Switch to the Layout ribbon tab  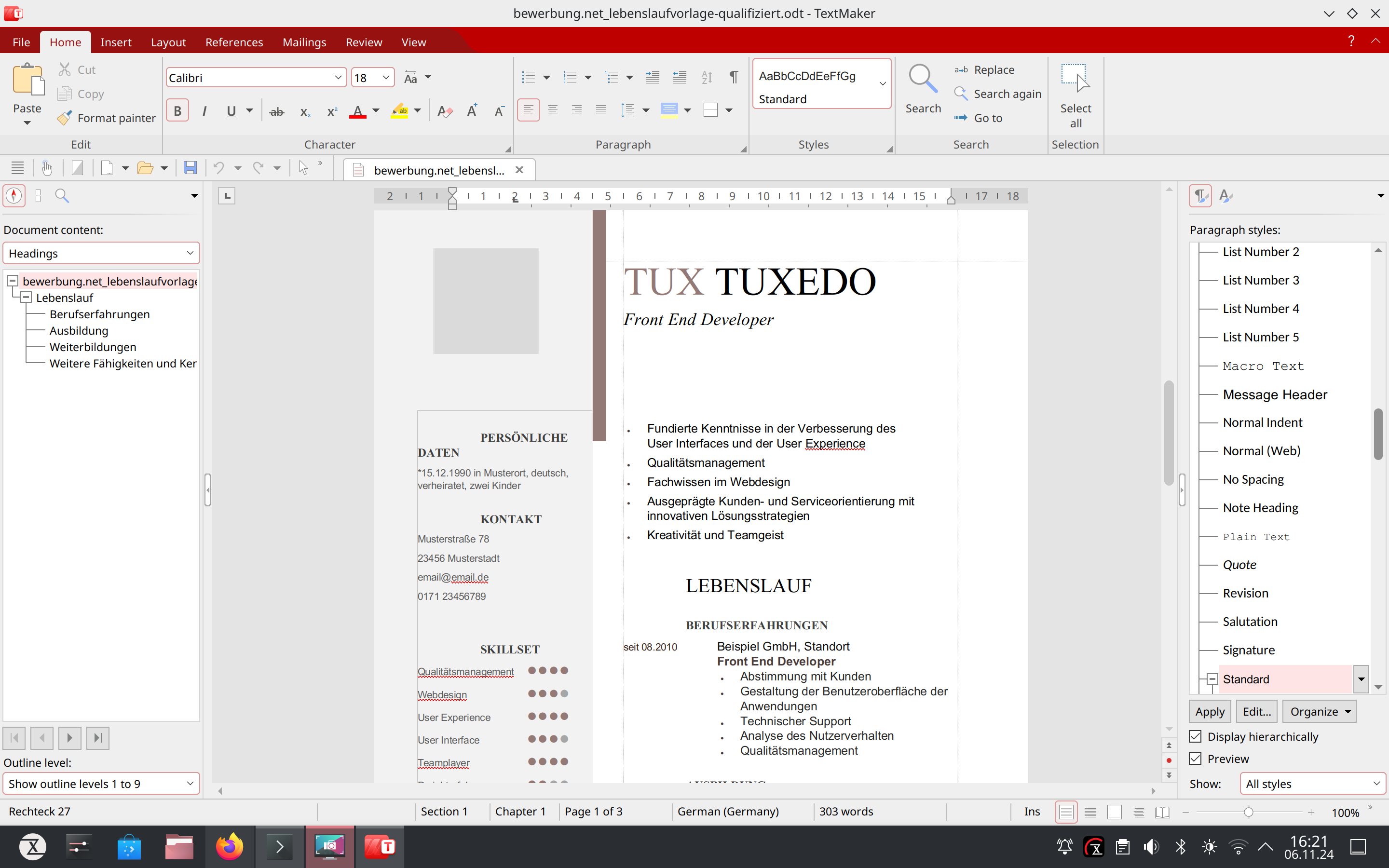[x=168, y=42]
